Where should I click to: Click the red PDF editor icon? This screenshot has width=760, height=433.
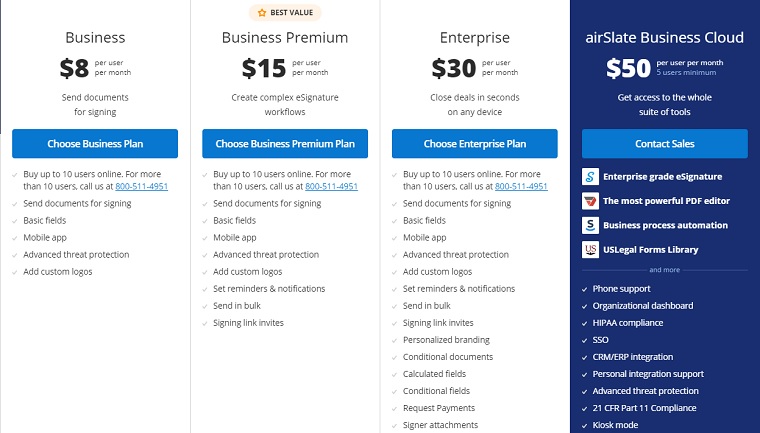point(590,201)
